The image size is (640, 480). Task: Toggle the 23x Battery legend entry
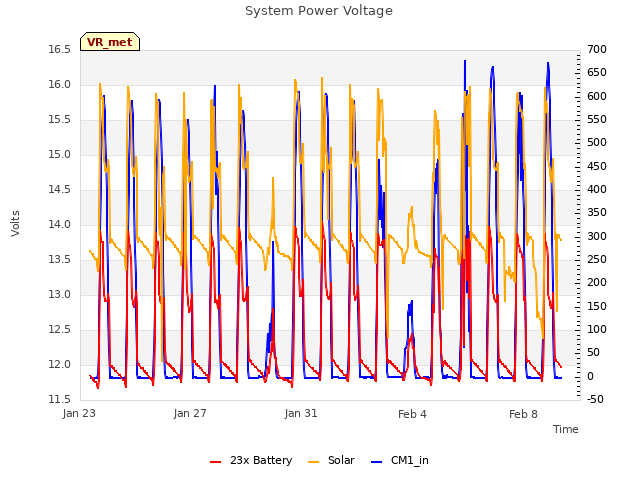coord(251,460)
